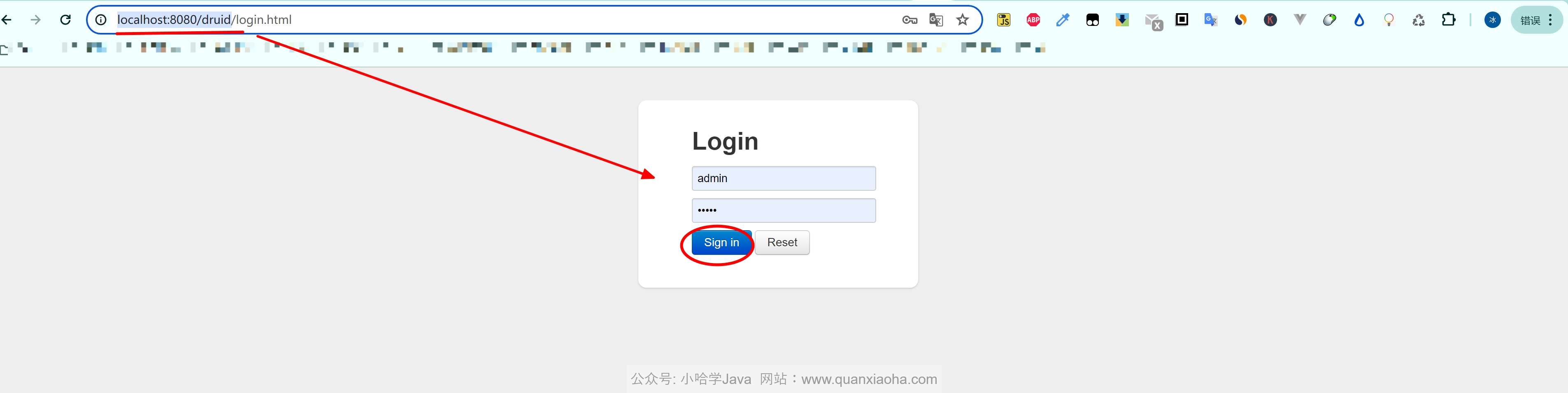Open the Chrome three-dot menu
This screenshot has height=393, width=1568.
point(1550,20)
